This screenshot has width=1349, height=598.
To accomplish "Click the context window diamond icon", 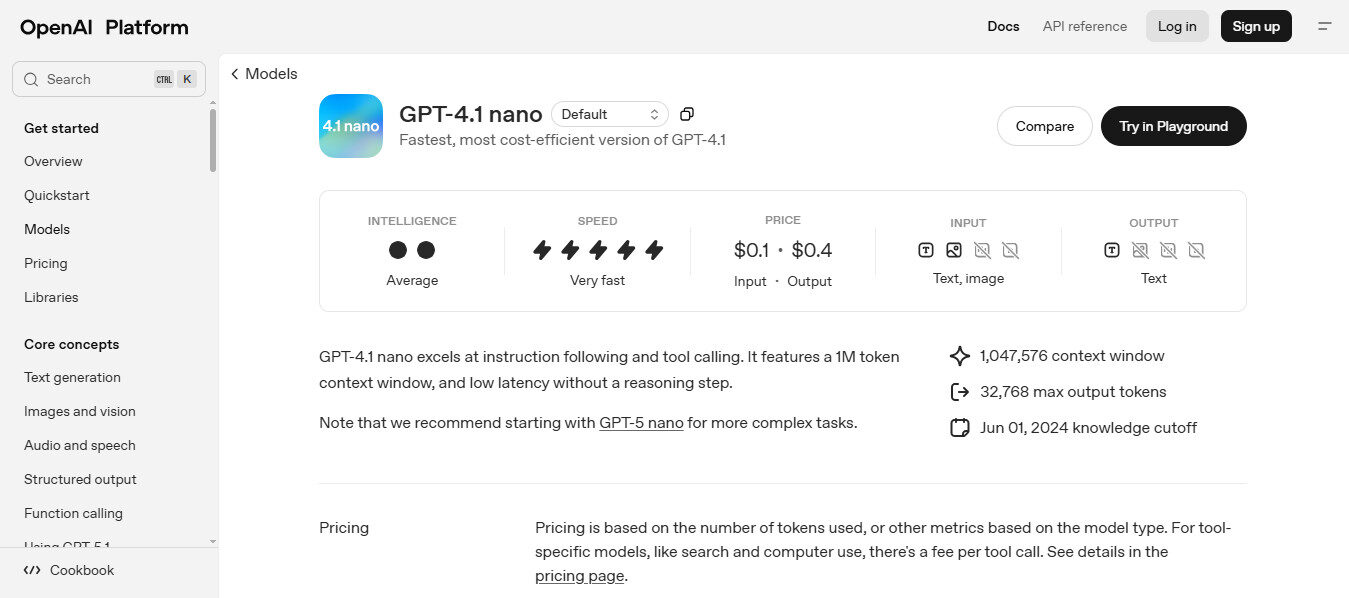I will tap(959, 355).
